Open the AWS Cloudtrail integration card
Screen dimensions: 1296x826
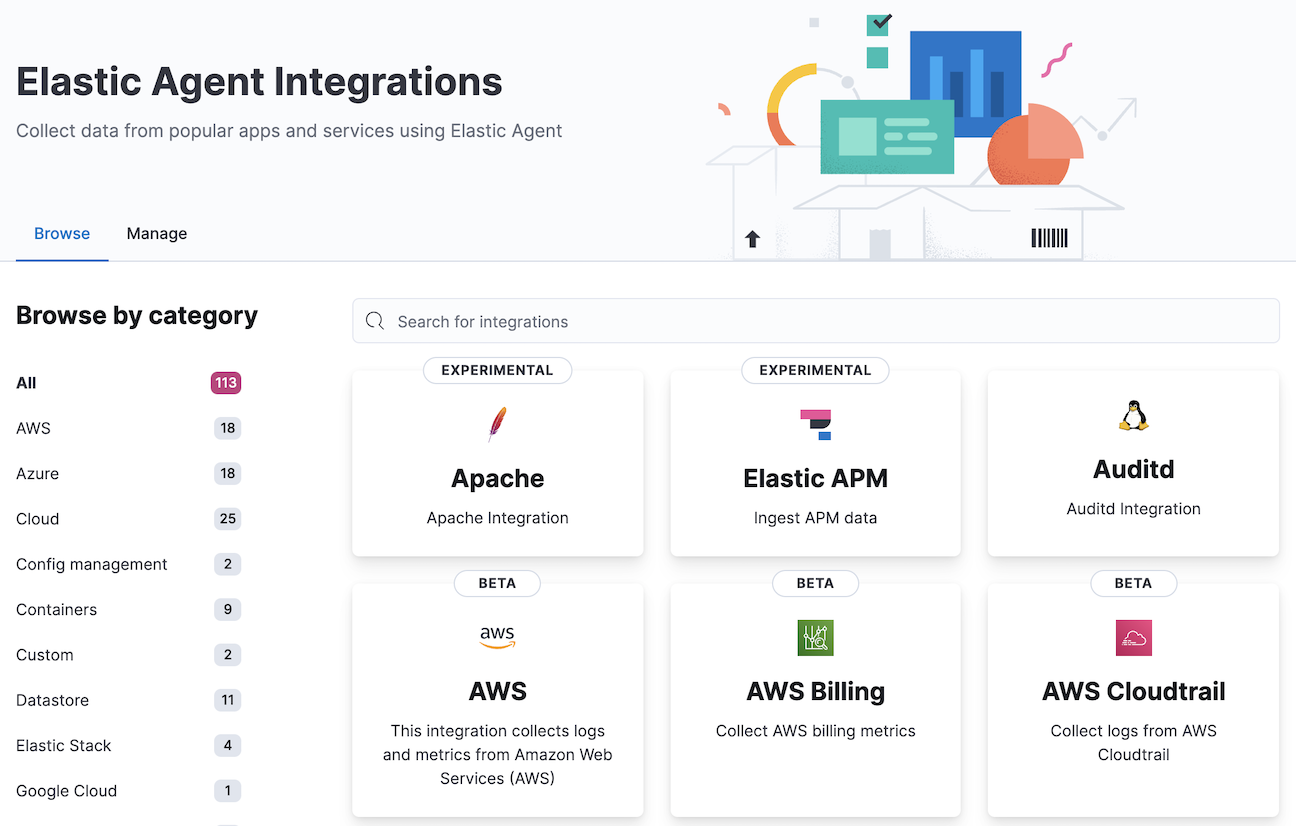click(x=1133, y=700)
